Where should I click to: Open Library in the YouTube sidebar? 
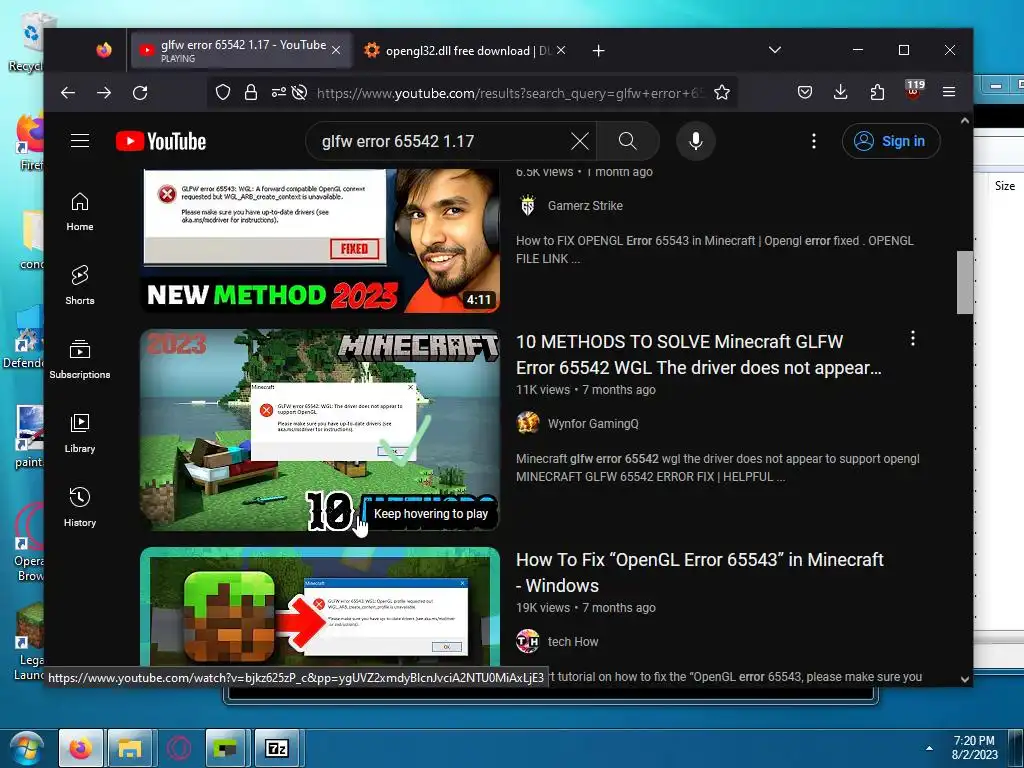click(x=80, y=434)
